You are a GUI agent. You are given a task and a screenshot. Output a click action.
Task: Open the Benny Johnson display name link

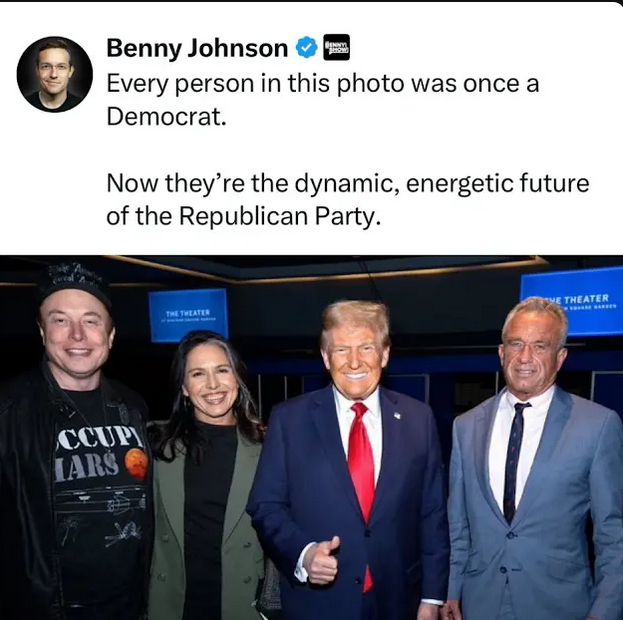pos(197,48)
